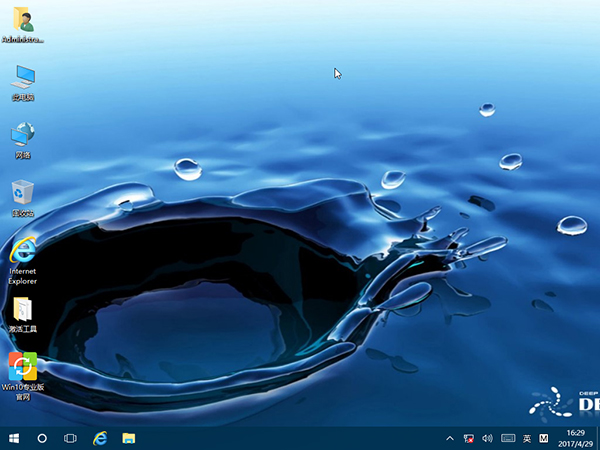Click the M input method tray icon
Image resolution: width=600 pixels, height=450 pixels.
(x=544, y=438)
